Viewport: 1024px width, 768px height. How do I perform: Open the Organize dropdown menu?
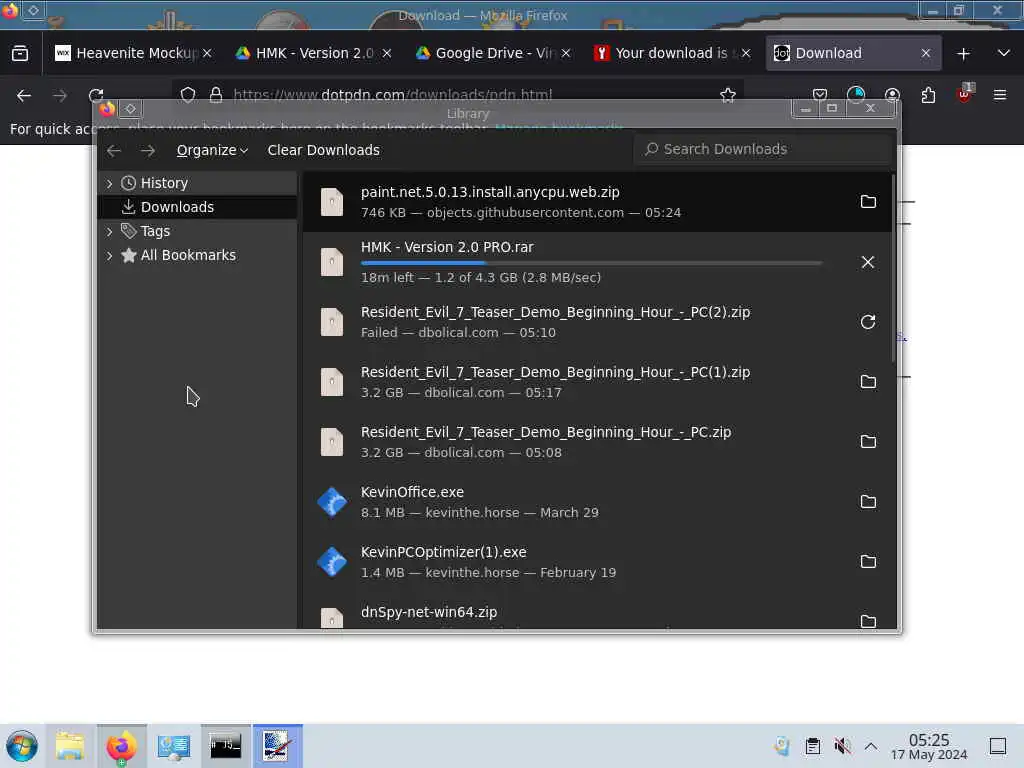212,150
